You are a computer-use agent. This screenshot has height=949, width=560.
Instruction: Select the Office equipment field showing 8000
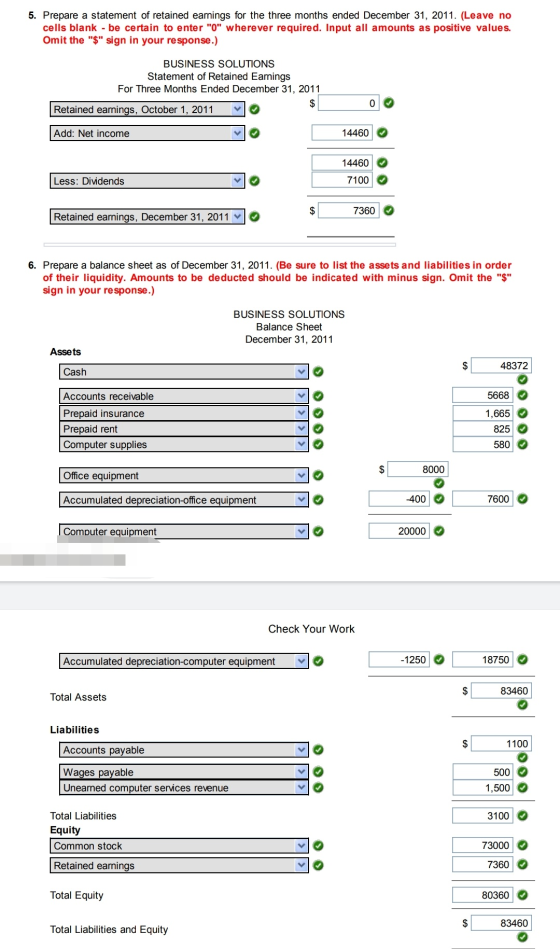418,469
